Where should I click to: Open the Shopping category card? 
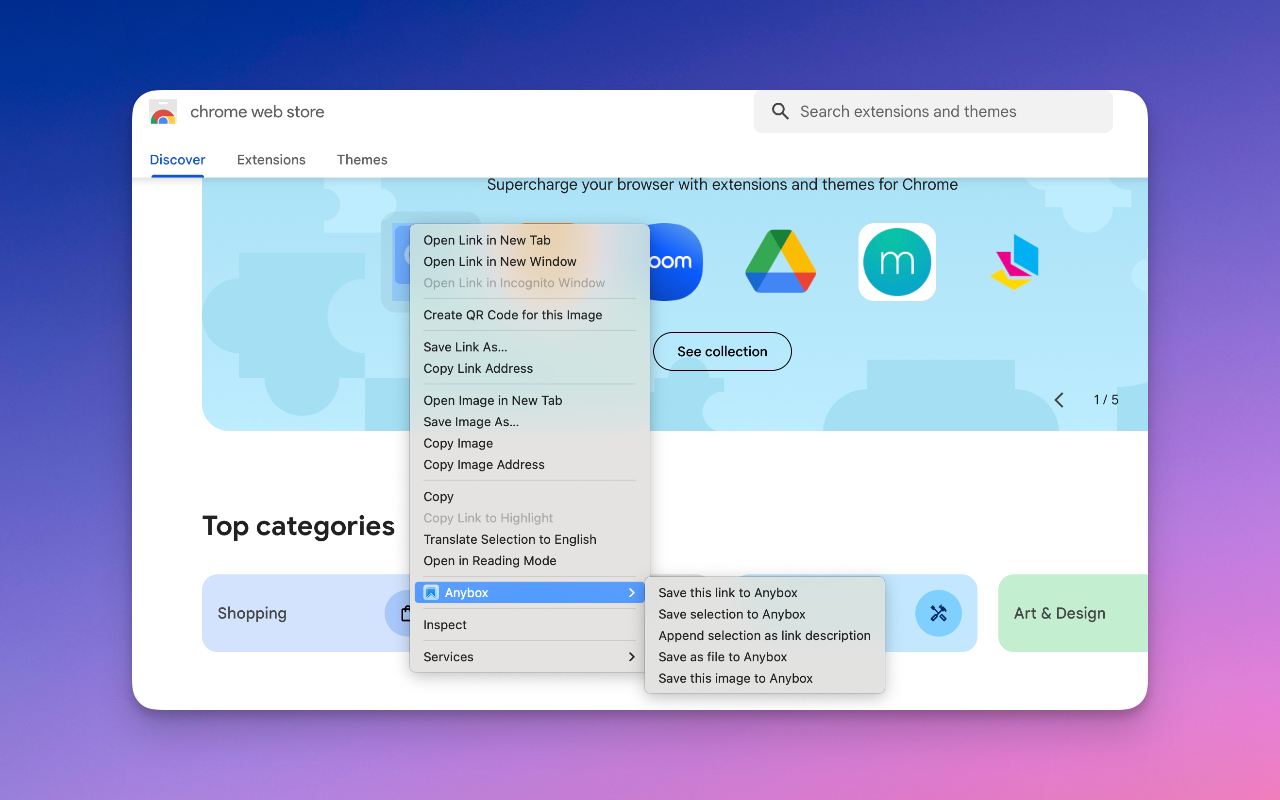pyautogui.click(x=306, y=613)
